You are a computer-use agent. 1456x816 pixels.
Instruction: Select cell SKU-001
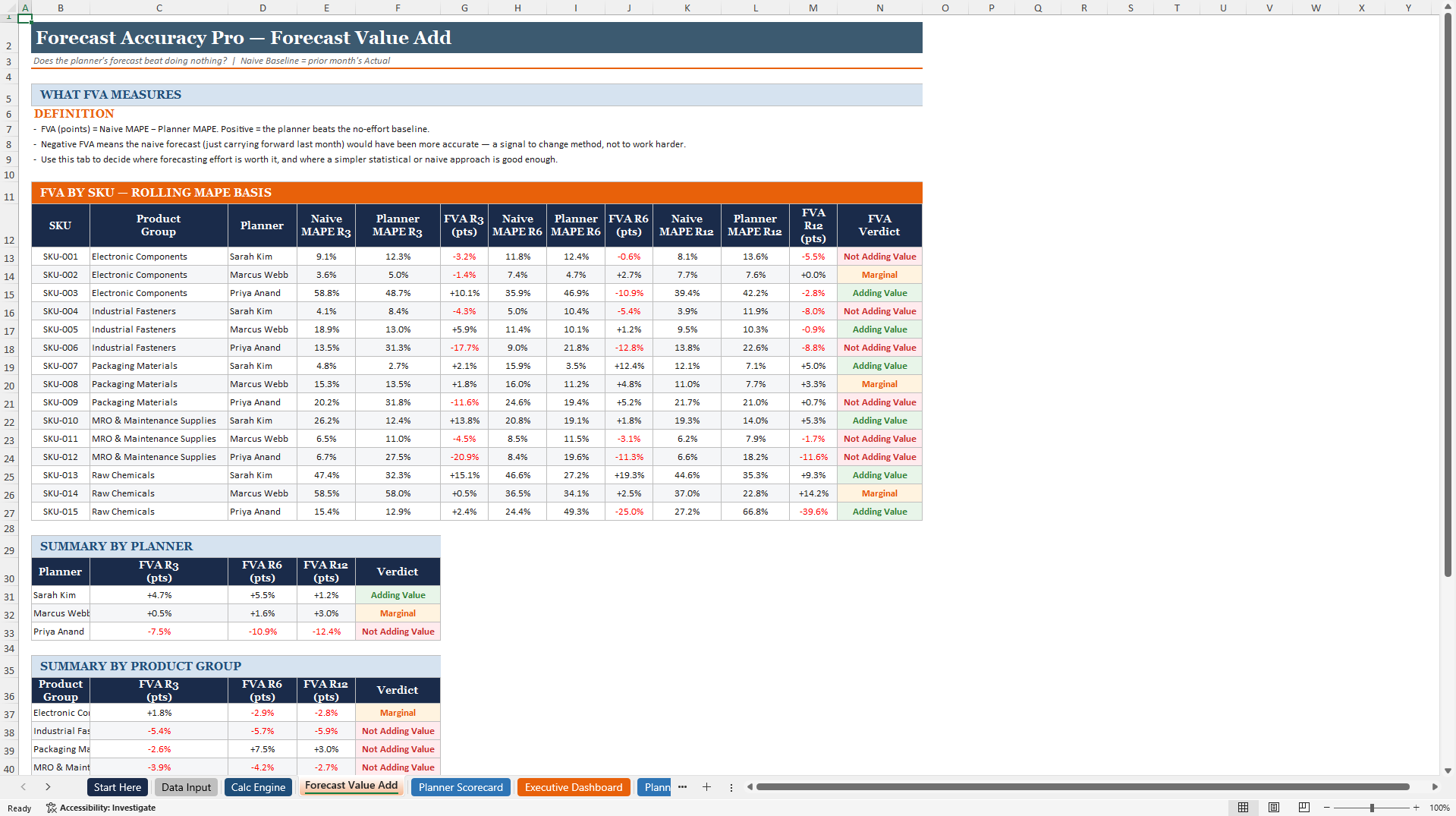click(x=61, y=257)
